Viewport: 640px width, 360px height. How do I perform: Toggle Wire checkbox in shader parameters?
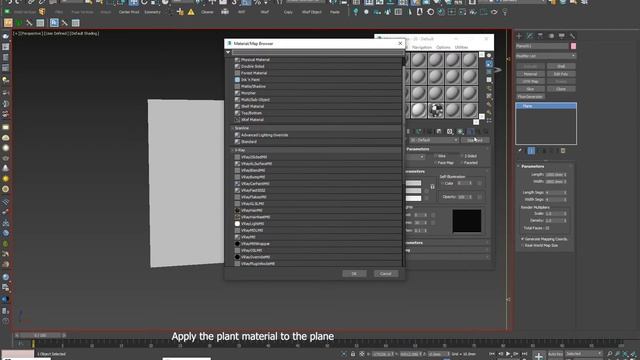click(x=436, y=156)
